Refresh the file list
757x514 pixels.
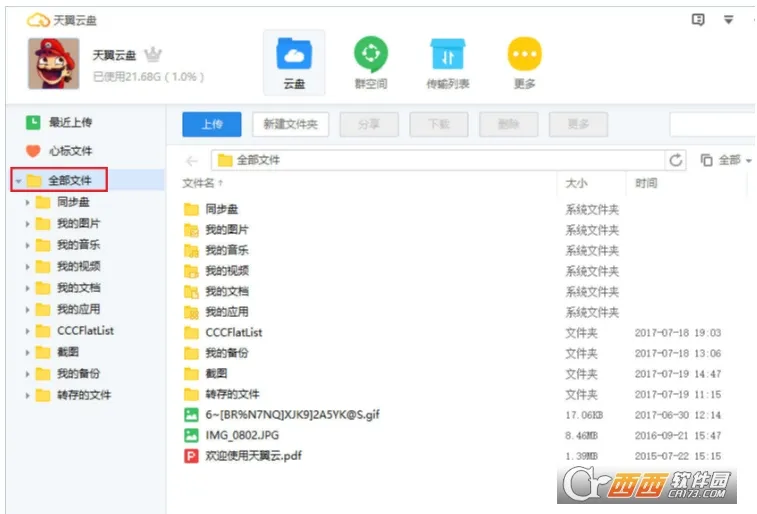coord(676,160)
